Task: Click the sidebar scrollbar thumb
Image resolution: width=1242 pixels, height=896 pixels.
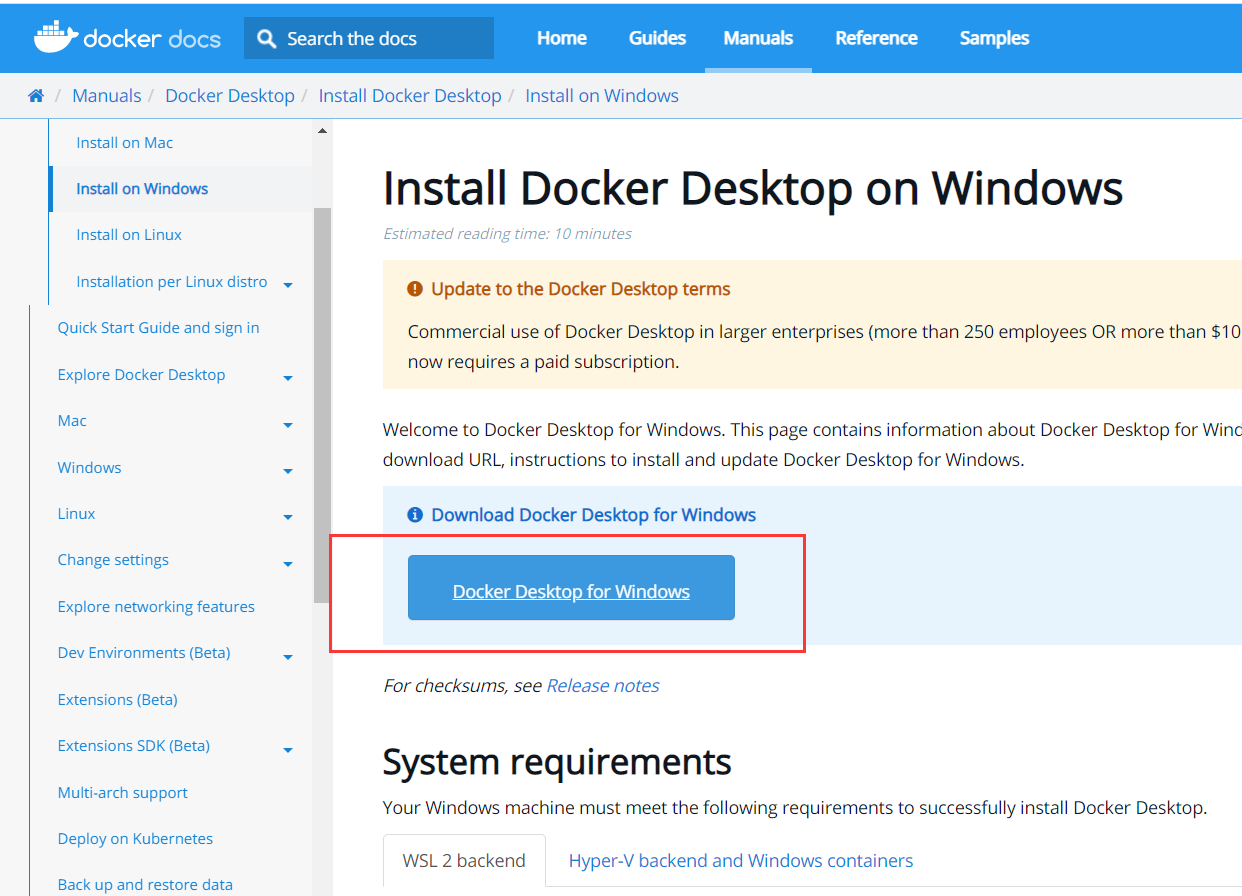Action: pos(322,405)
